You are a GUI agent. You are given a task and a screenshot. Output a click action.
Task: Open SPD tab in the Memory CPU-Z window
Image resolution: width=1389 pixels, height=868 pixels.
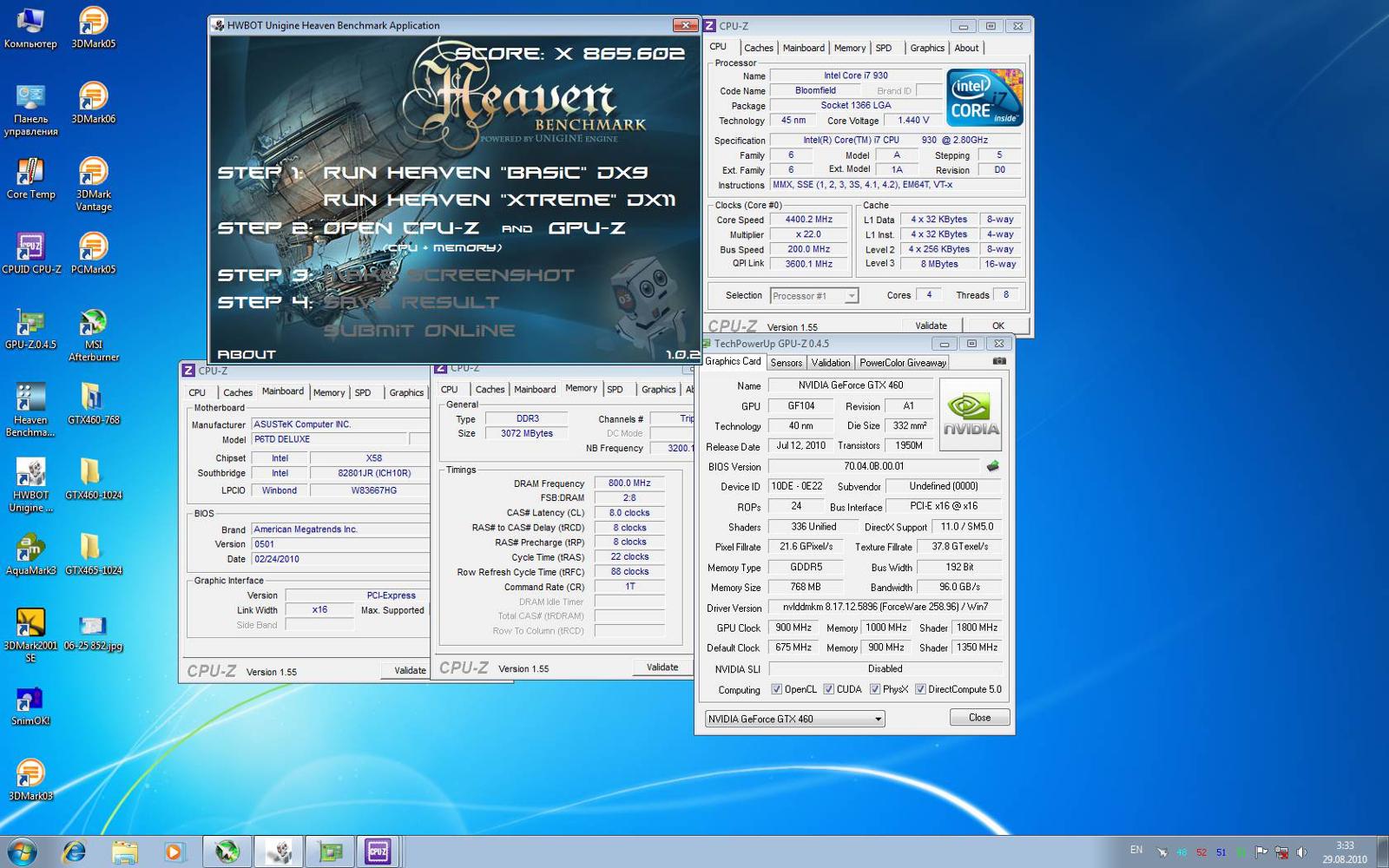tap(615, 390)
